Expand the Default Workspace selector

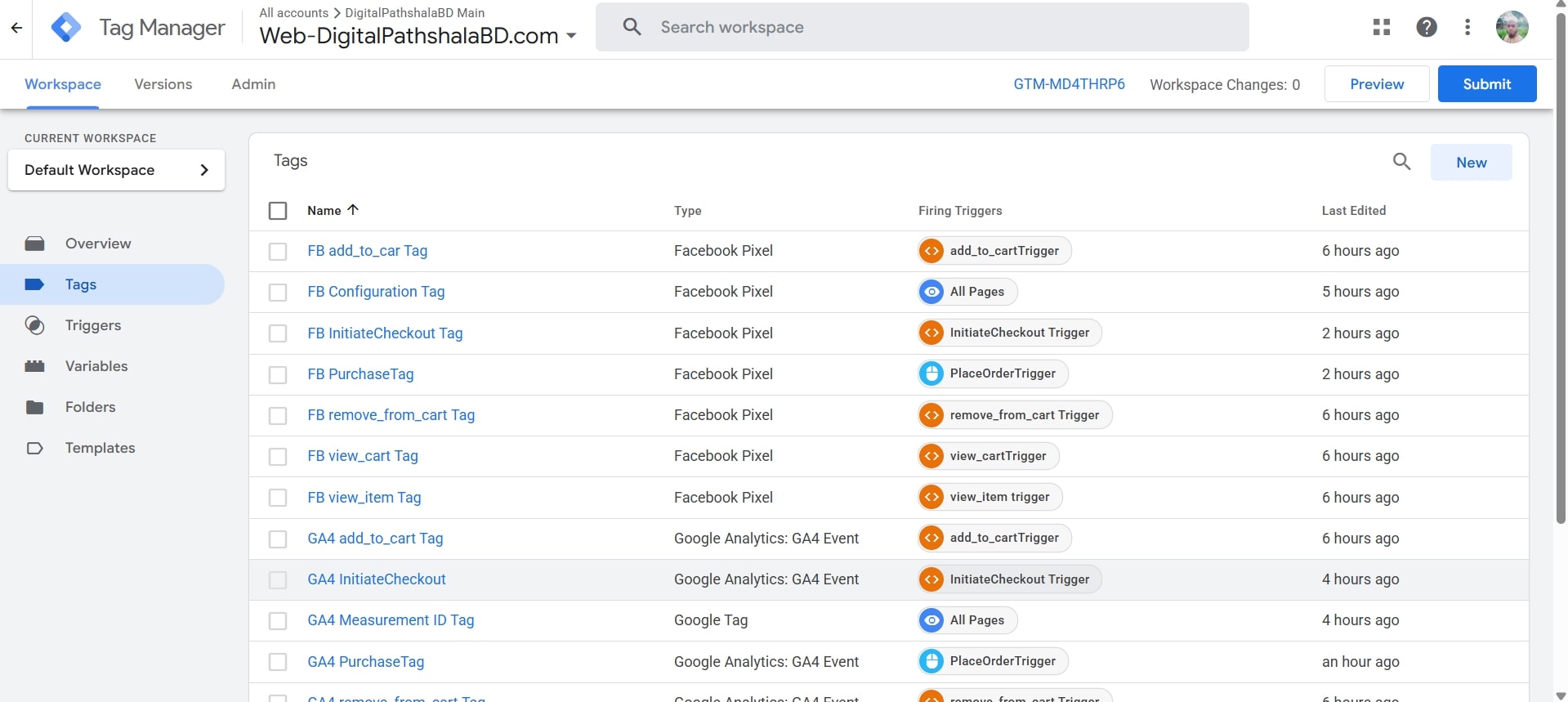click(x=116, y=170)
